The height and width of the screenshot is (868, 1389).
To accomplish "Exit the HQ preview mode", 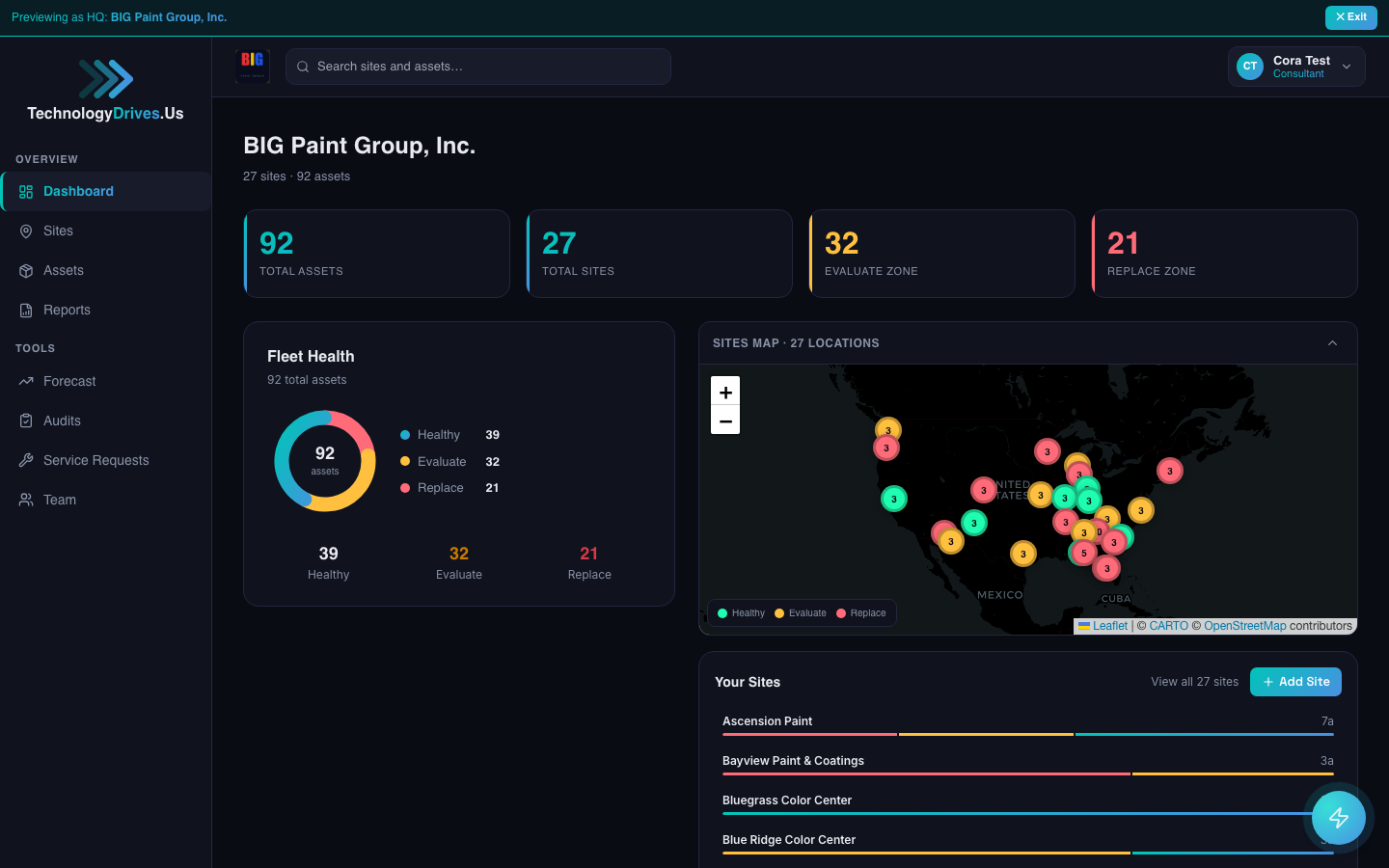I will click(1350, 17).
